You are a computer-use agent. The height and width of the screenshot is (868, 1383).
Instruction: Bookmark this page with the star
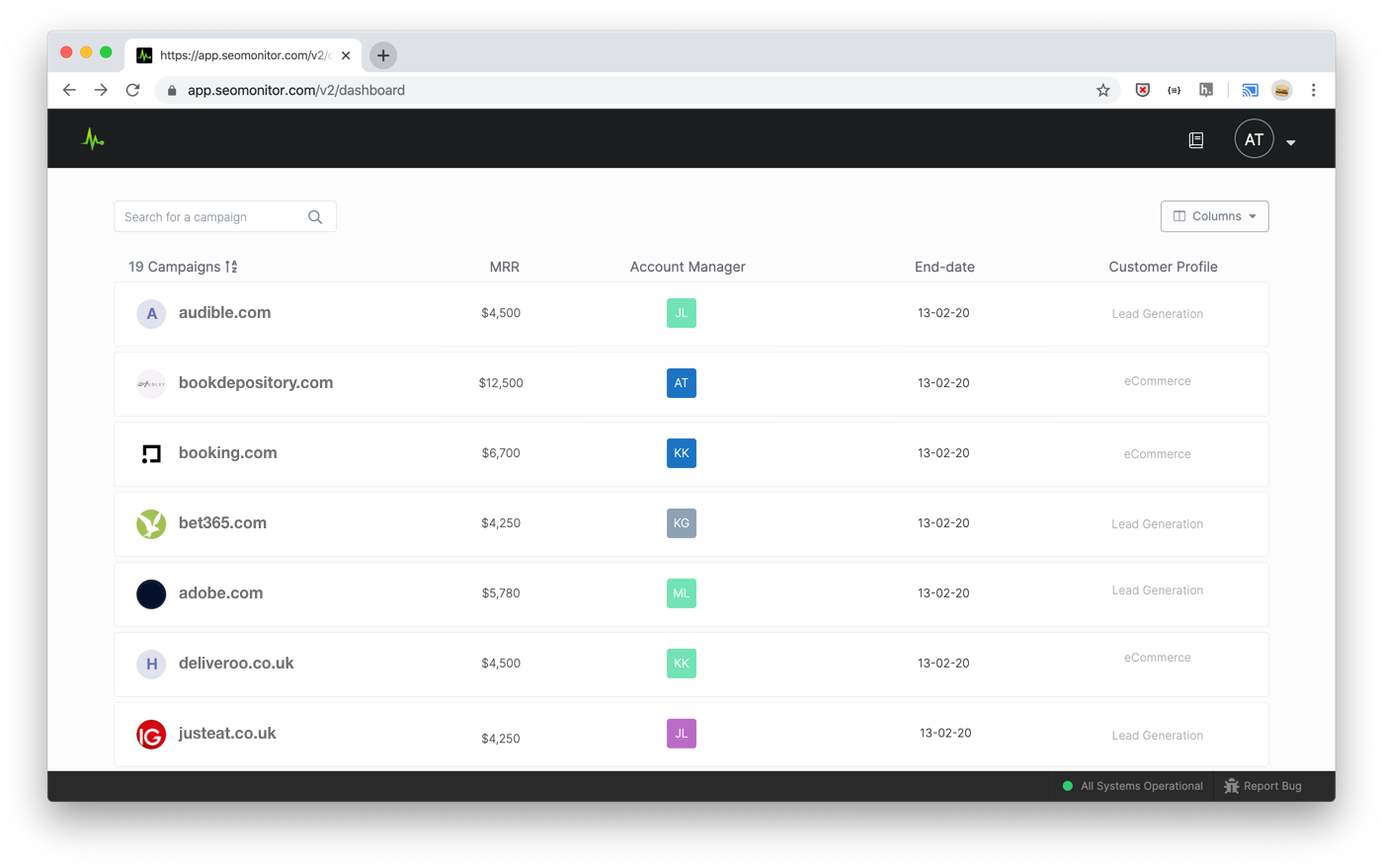click(1103, 90)
